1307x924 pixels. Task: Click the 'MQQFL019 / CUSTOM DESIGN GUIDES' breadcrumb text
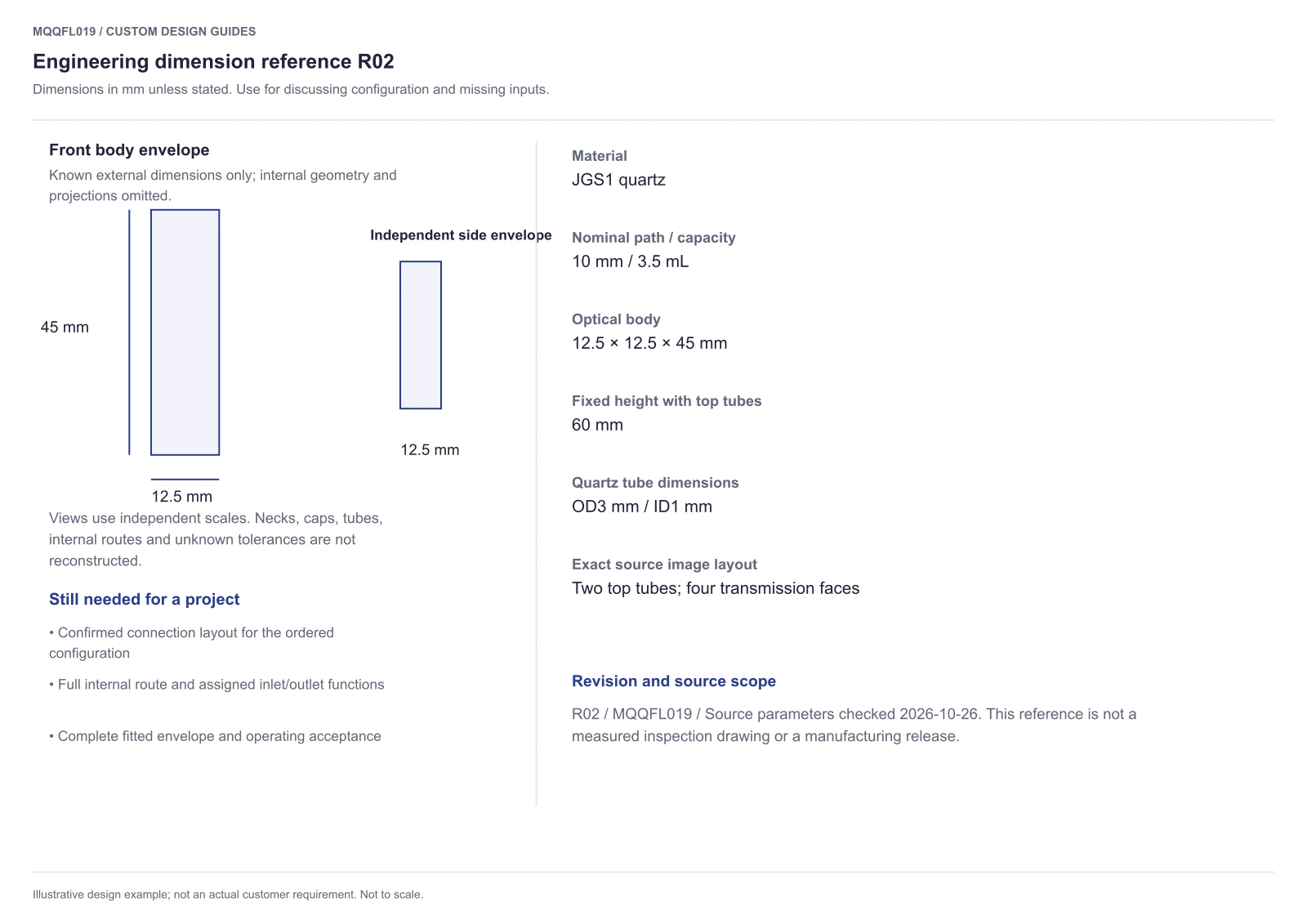pos(144,31)
